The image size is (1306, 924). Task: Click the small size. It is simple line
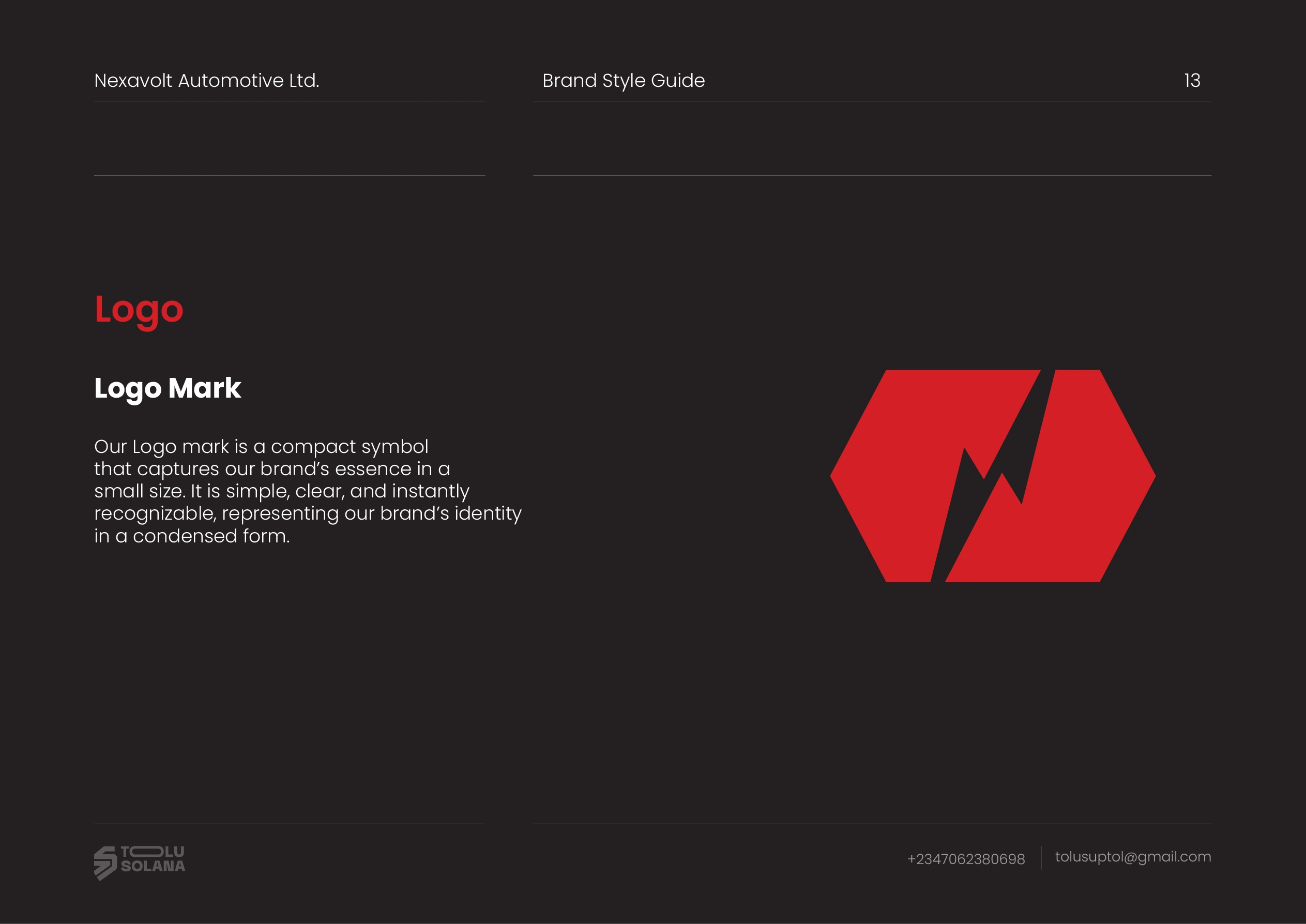pos(282,491)
